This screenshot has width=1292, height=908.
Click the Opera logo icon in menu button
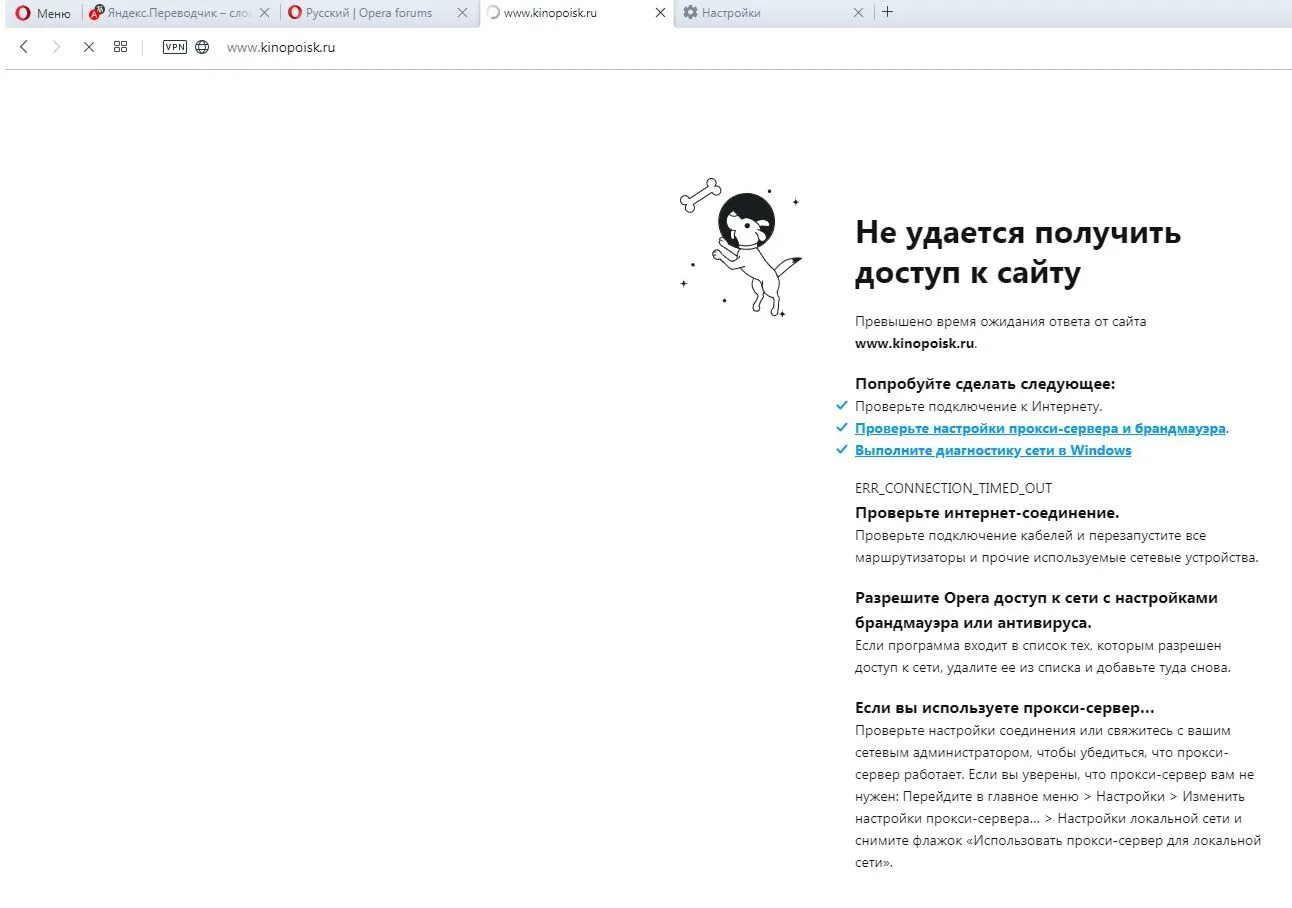tap(23, 13)
